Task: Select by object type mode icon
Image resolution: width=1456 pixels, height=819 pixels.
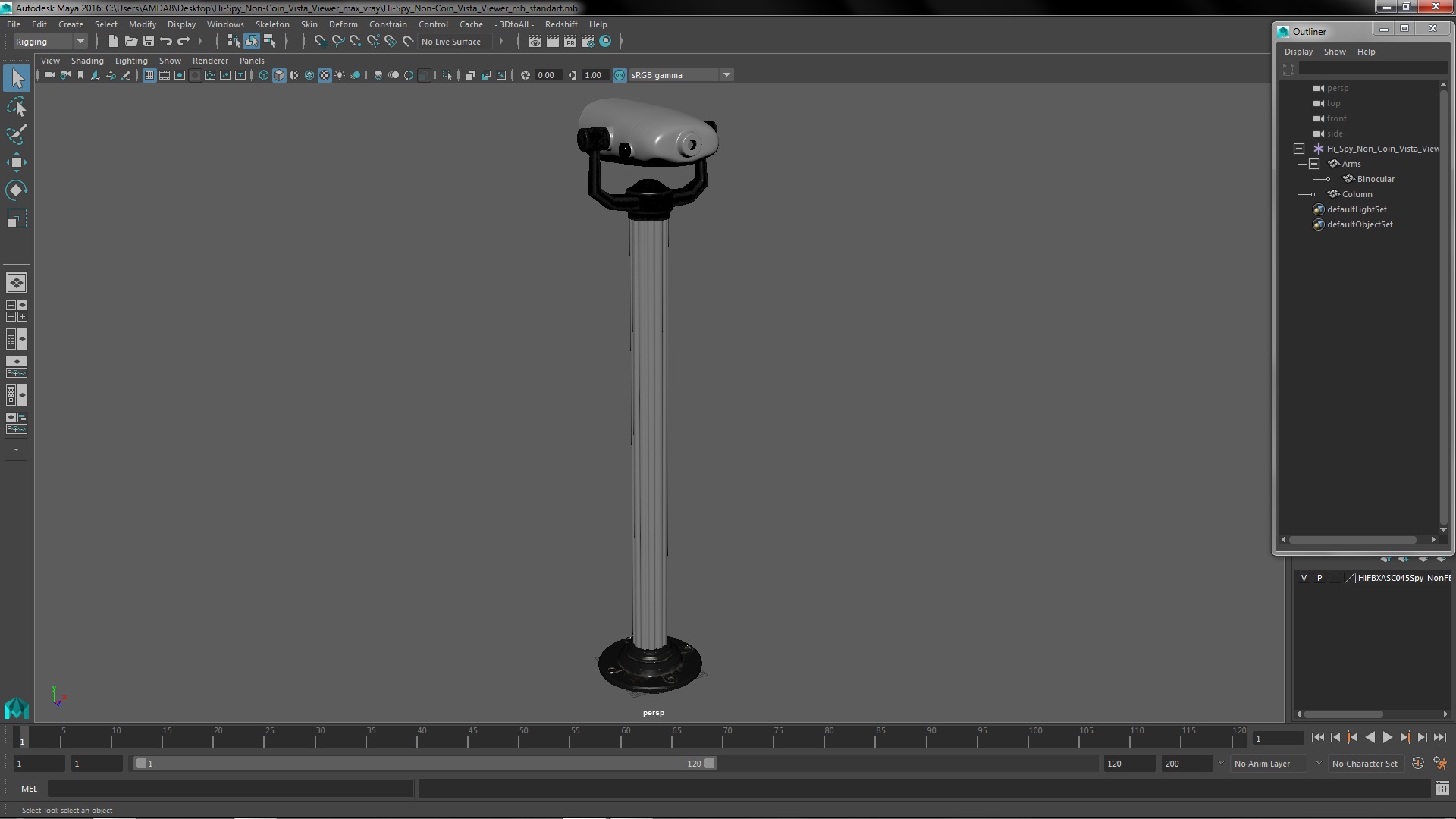Action: point(251,42)
